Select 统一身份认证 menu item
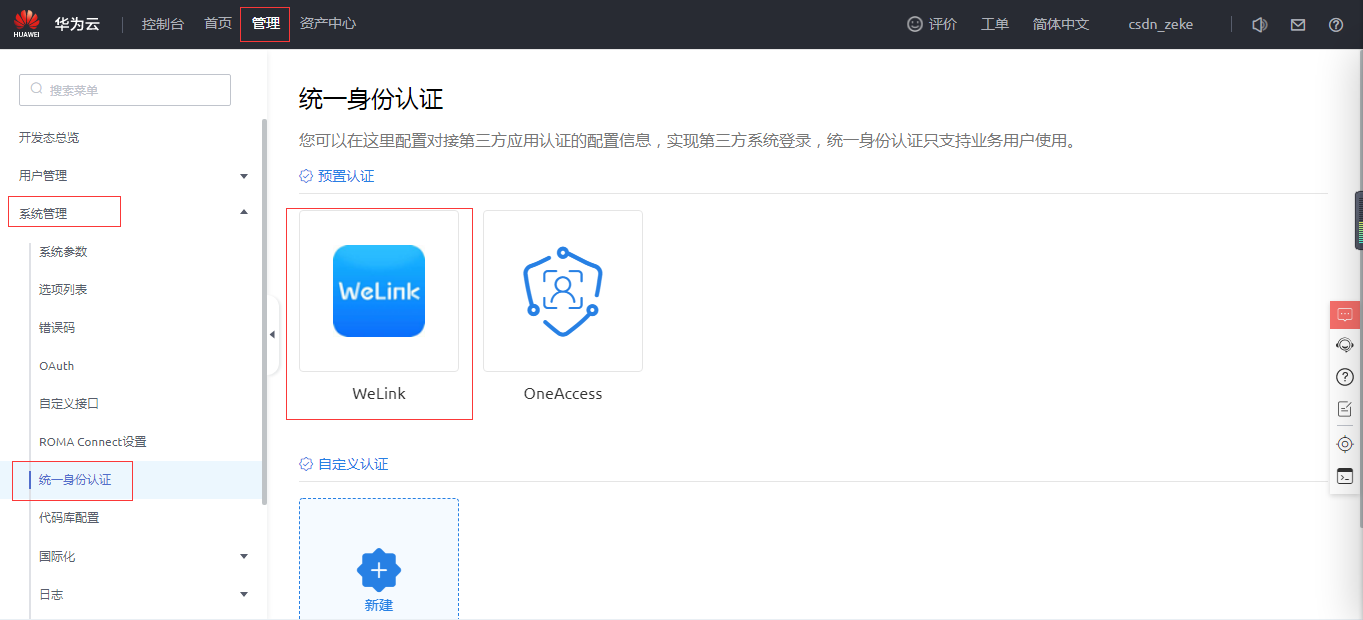The height and width of the screenshot is (620, 1363). tap(75, 480)
